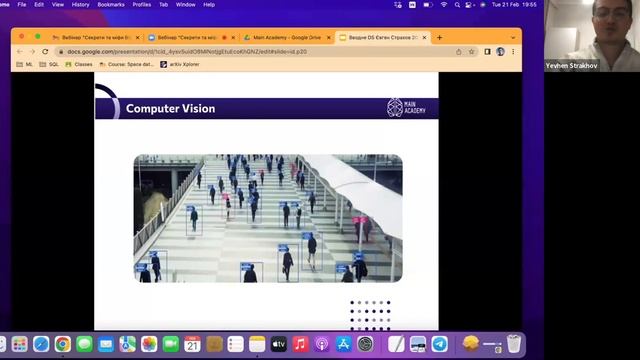Switch to first Вебінар tab
Image resolution: width=640 pixels, height=360 pixels.
coord(96,38)
